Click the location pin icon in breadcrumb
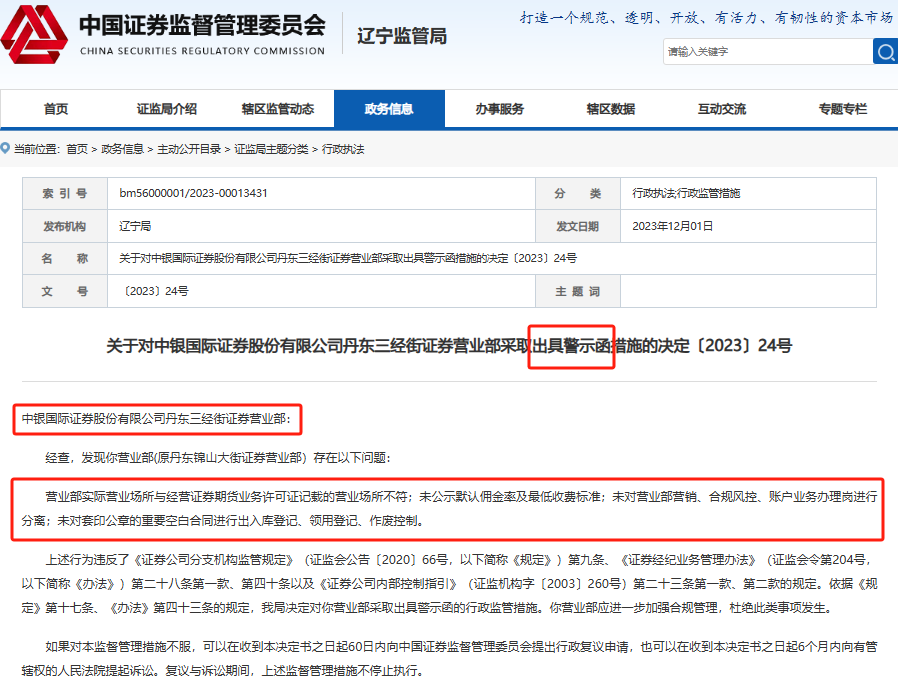This screenshot has height=689, width=898. click(5, 148)
